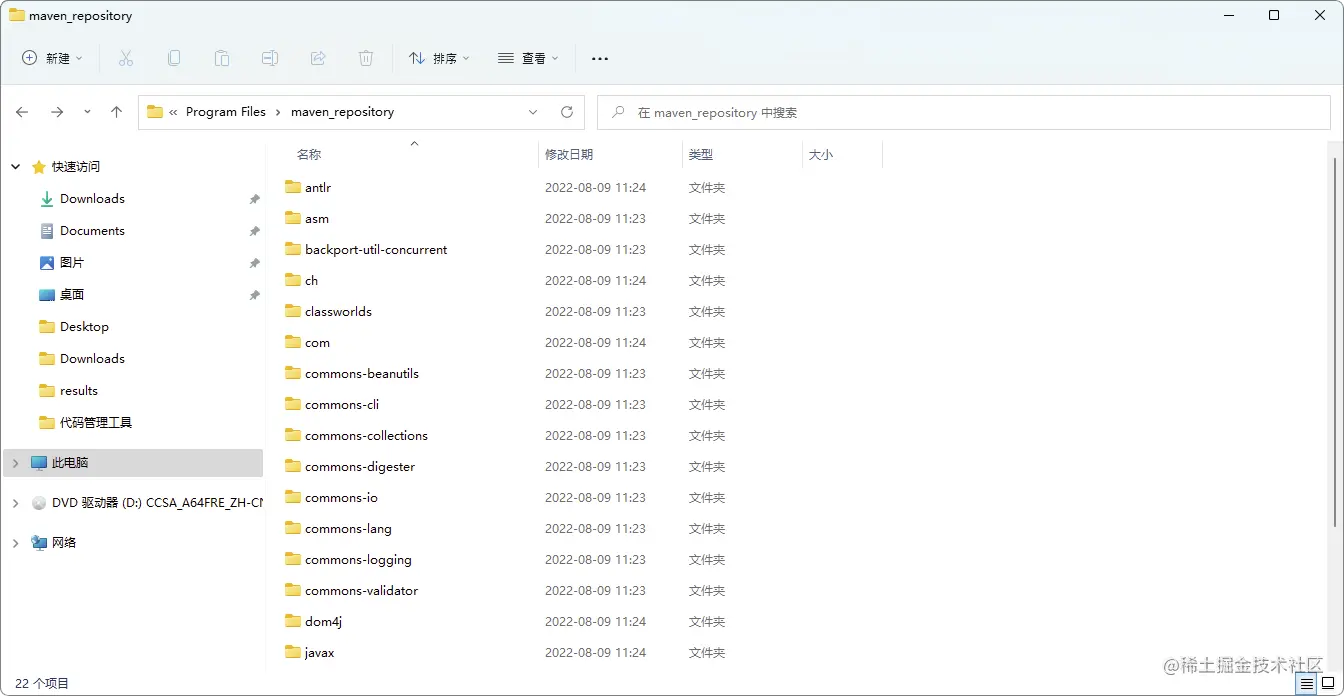
Task: Collapse the 快速访问 tree chevron
Action: point(15,167)
